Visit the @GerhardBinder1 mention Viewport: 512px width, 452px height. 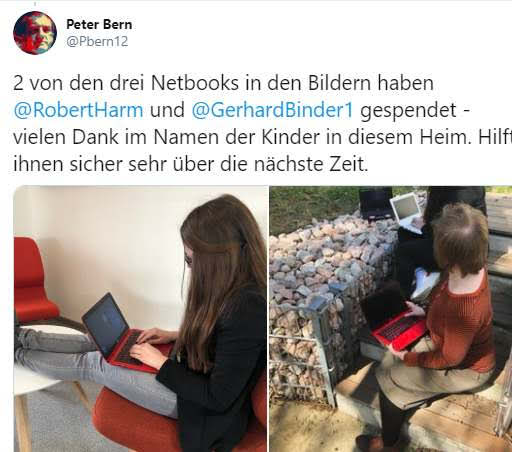272,110
